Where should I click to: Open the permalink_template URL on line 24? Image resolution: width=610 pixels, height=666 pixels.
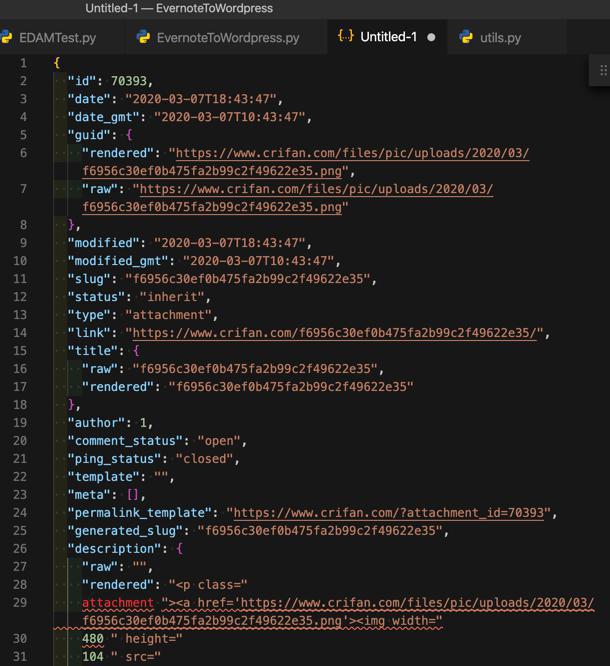tap(389, 513)
